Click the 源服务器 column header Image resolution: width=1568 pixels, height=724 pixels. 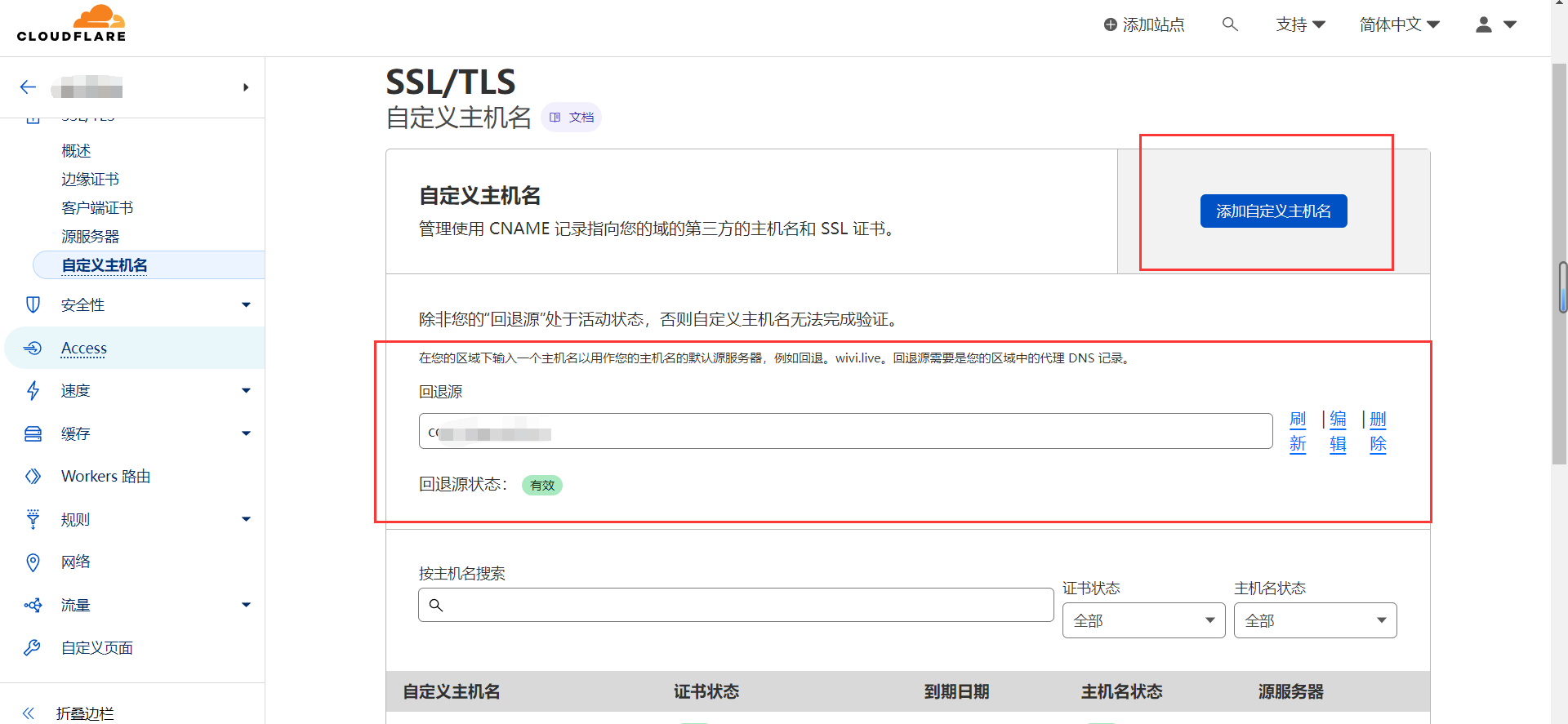(1290, 692)
